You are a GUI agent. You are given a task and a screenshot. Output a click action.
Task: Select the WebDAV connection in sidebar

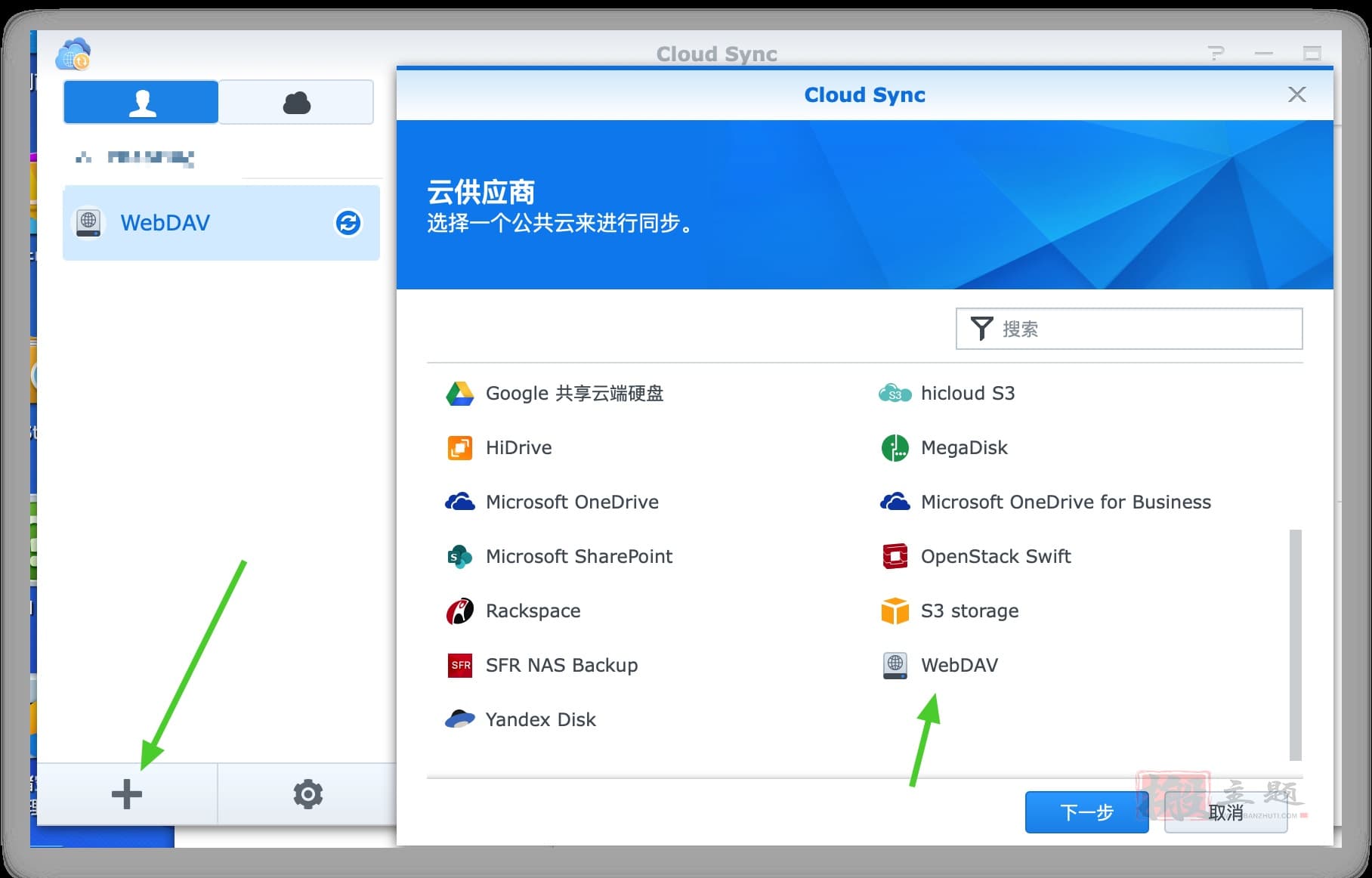pyautogui.click(x=221, y=223)
